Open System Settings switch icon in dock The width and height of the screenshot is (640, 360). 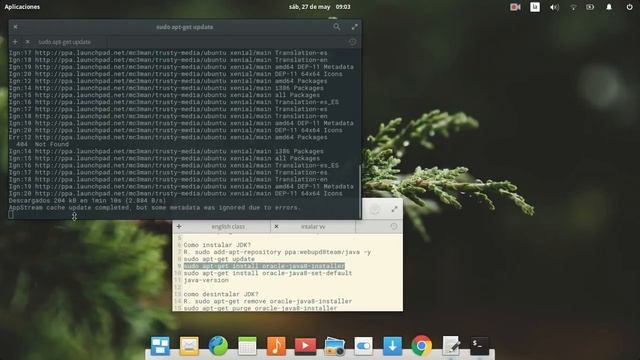pyautogui.click(x=363, y=346)
